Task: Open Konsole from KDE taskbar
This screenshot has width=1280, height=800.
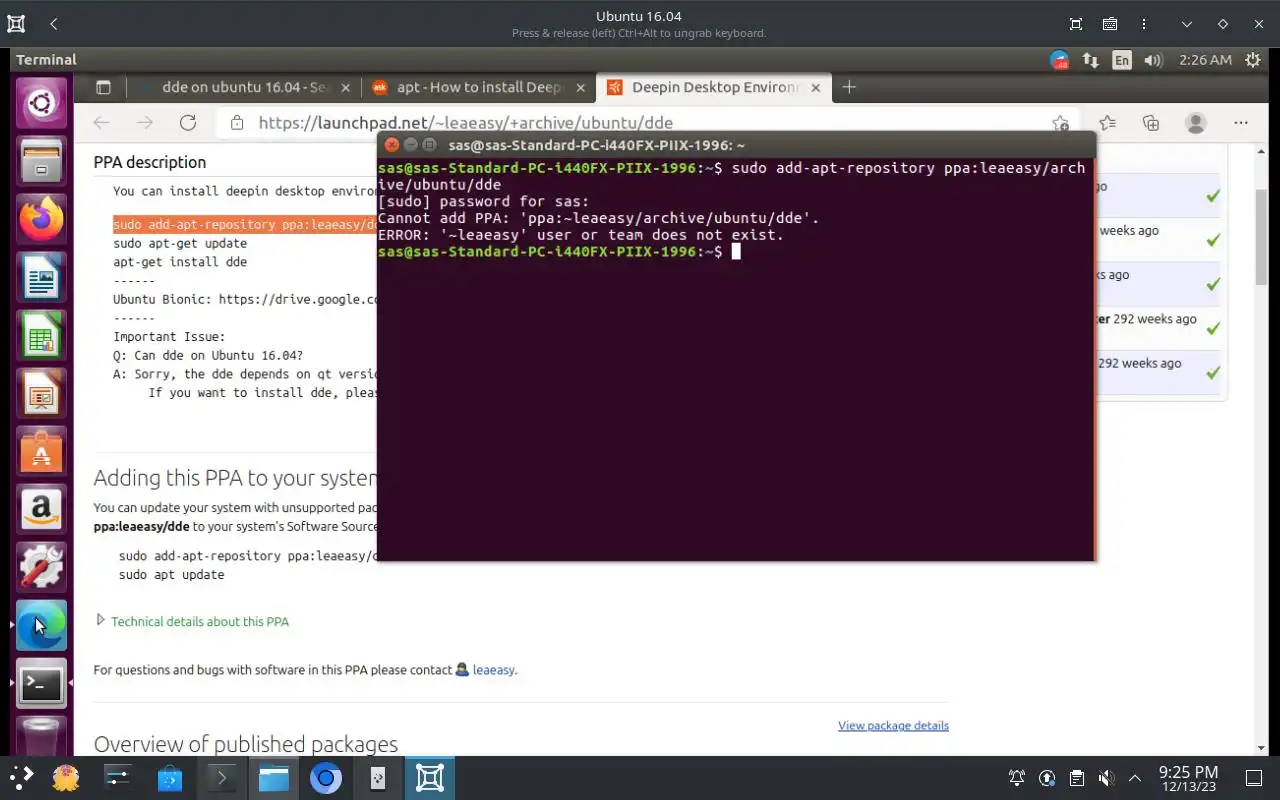Action: tap(222, 777)
